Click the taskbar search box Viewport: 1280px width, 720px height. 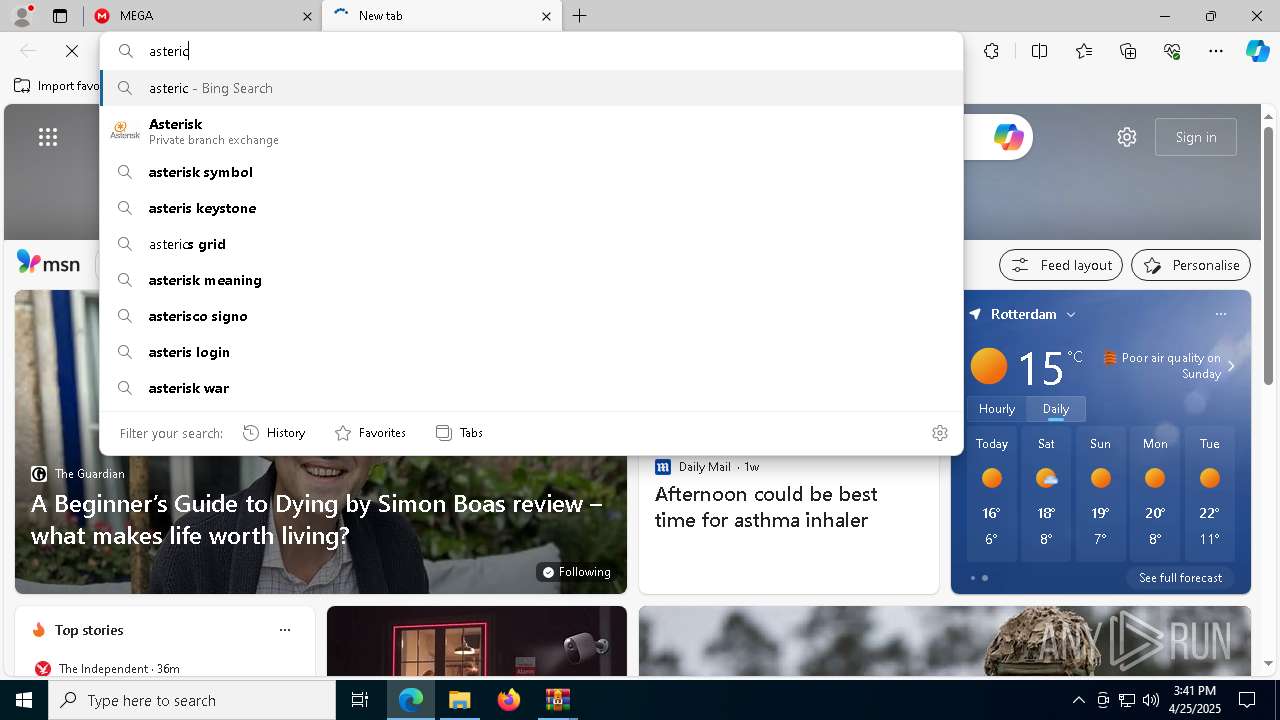[192, 700]
